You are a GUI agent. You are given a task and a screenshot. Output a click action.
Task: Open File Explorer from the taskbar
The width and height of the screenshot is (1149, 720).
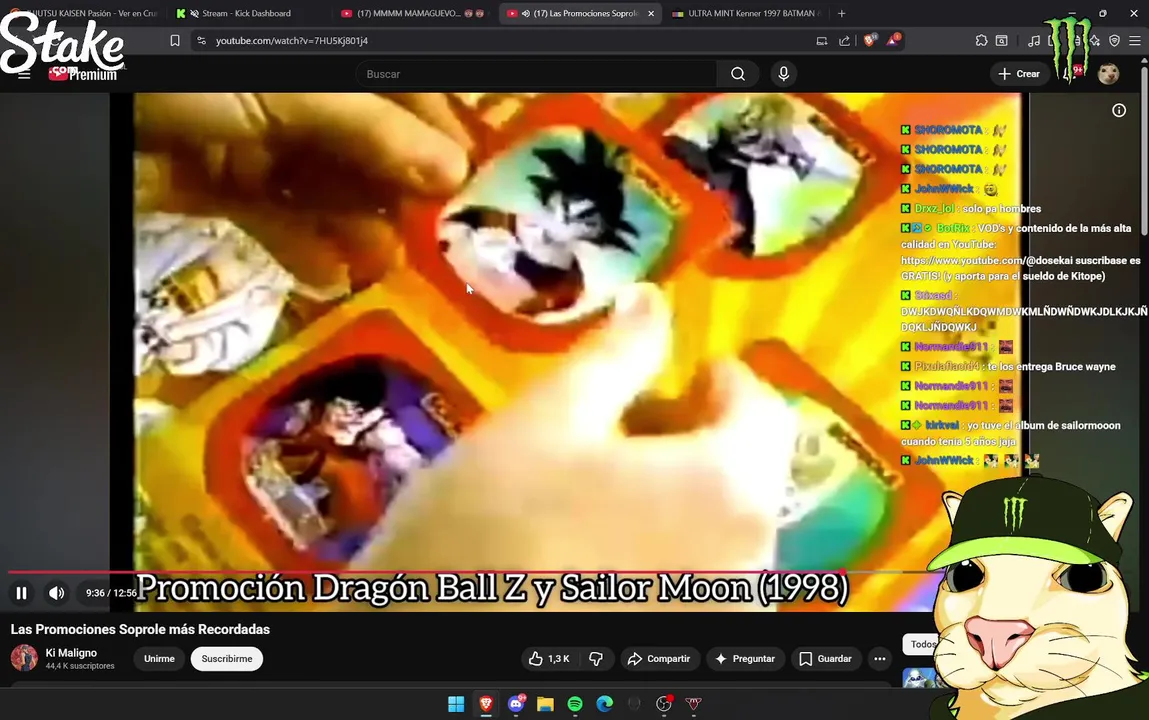point(545,704)
